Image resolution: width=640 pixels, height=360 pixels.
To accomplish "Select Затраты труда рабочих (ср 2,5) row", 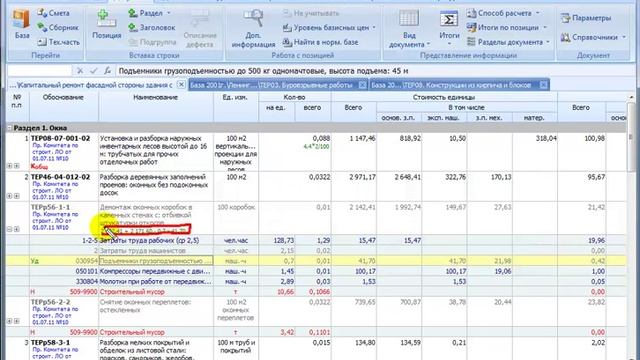I will pos(316,240).
